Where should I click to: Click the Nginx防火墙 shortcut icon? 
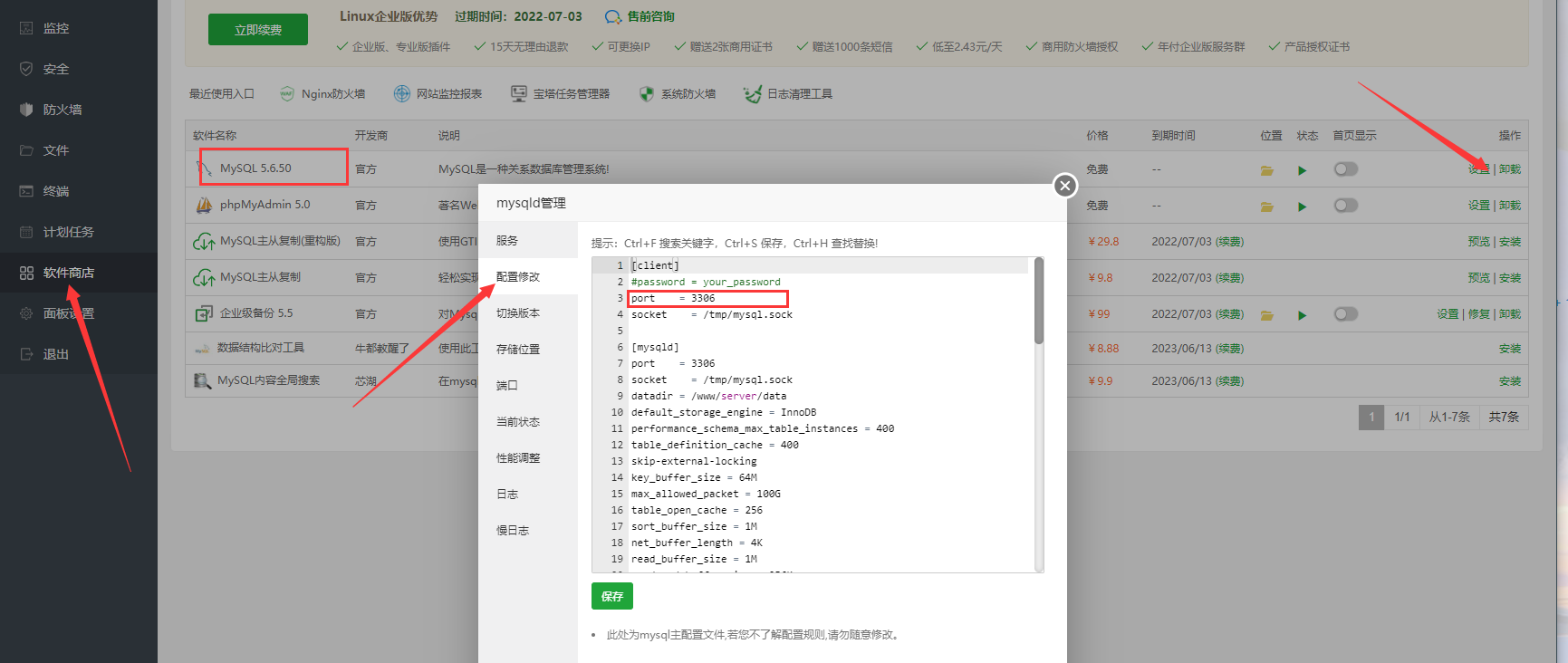pyautogui.click(x=287, y=93)
